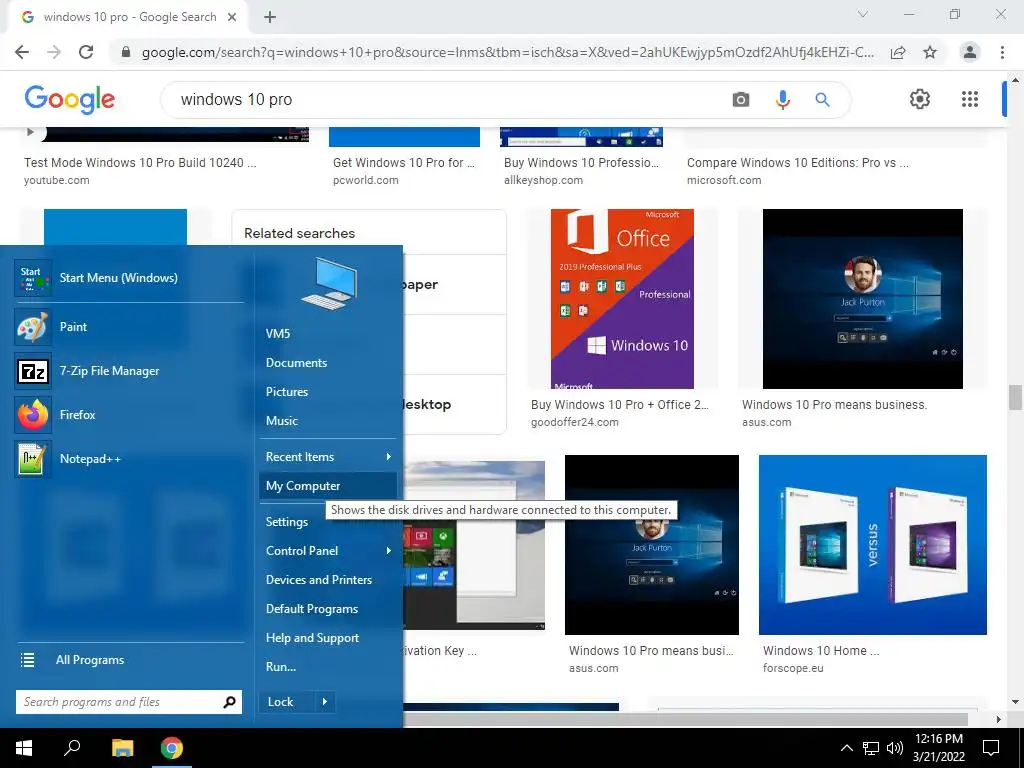Start voice search microphone

click(782, 100)
